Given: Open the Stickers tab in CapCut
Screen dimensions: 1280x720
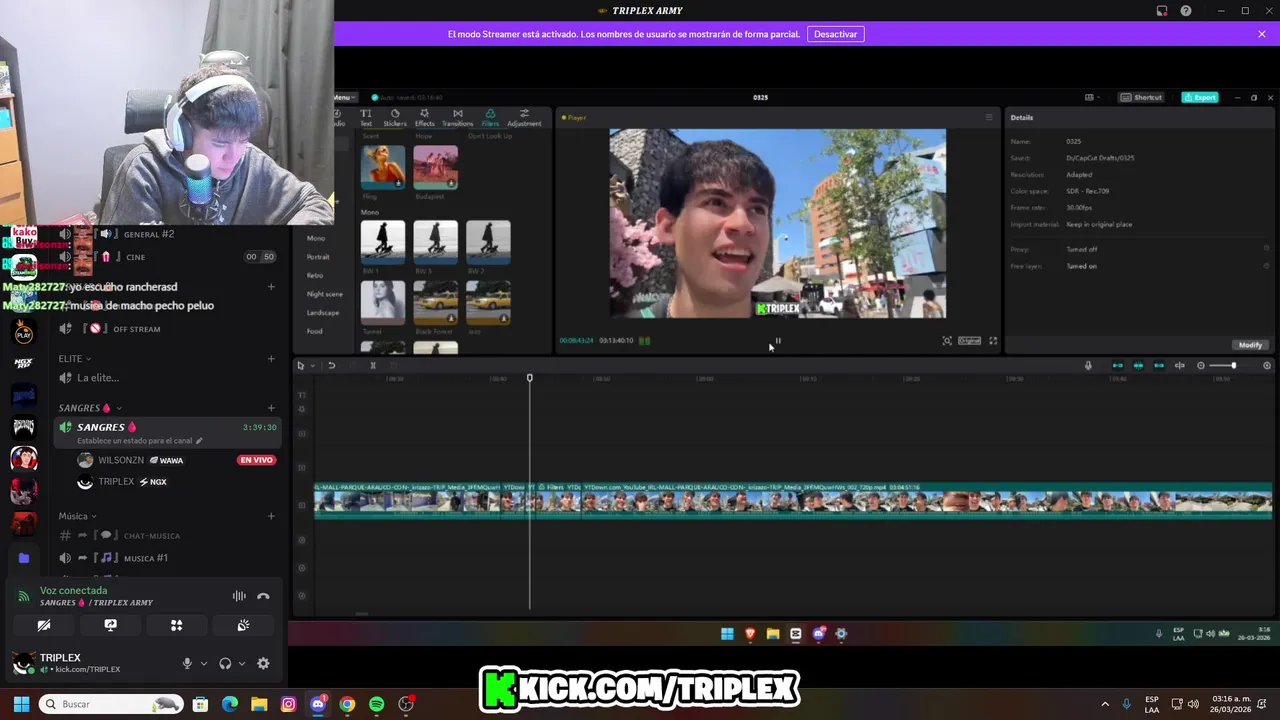Looking at the screenshot, I should (x=395, y=117).
